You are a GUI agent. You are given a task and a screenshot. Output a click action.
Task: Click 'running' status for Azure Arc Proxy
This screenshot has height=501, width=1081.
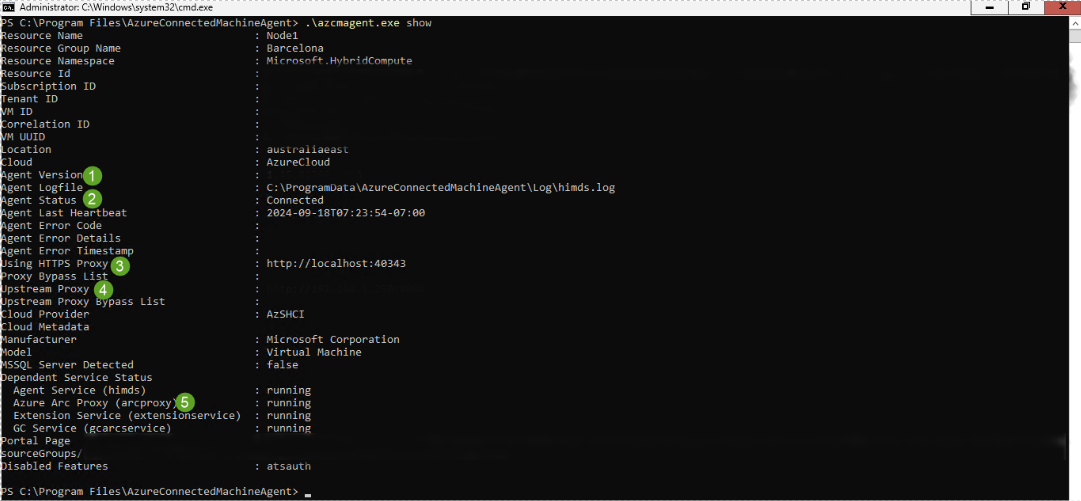pyautogui.click(x=289, y=403)
